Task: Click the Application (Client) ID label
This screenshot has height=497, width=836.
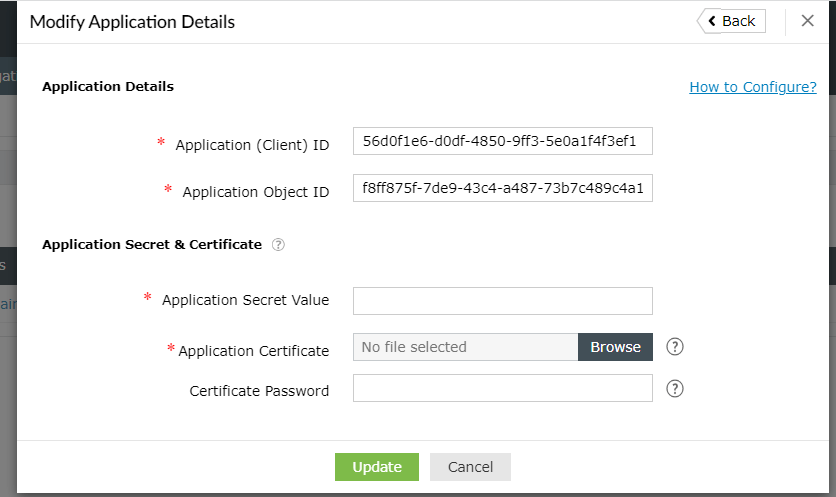Action: tap(252, 145)
